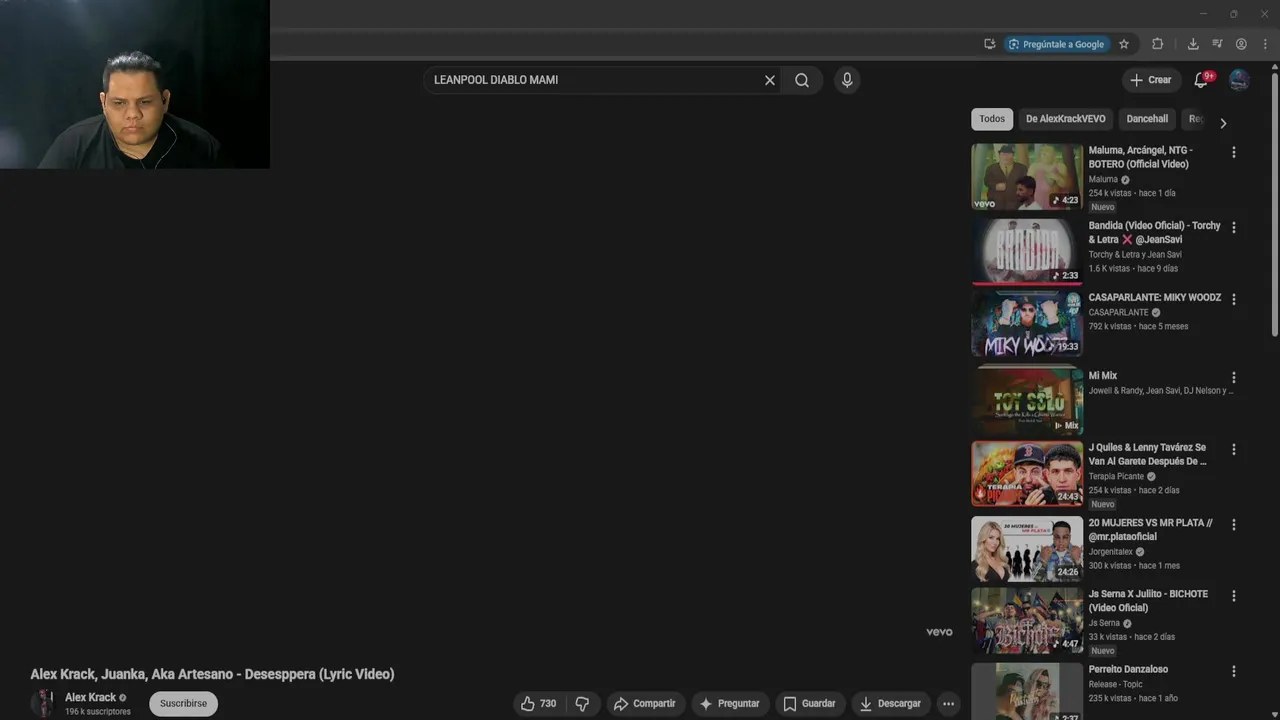Click the Maluma channel name
This screenshot has width=1280, height=720.
(x=1103, y=180)
